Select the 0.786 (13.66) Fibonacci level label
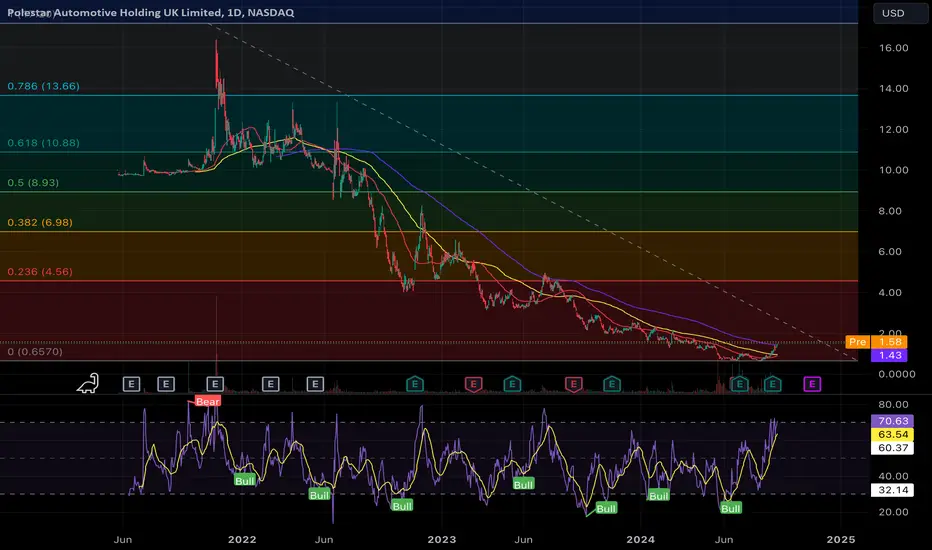This screenshot has height=550, width=932. (x=43, y=86)
